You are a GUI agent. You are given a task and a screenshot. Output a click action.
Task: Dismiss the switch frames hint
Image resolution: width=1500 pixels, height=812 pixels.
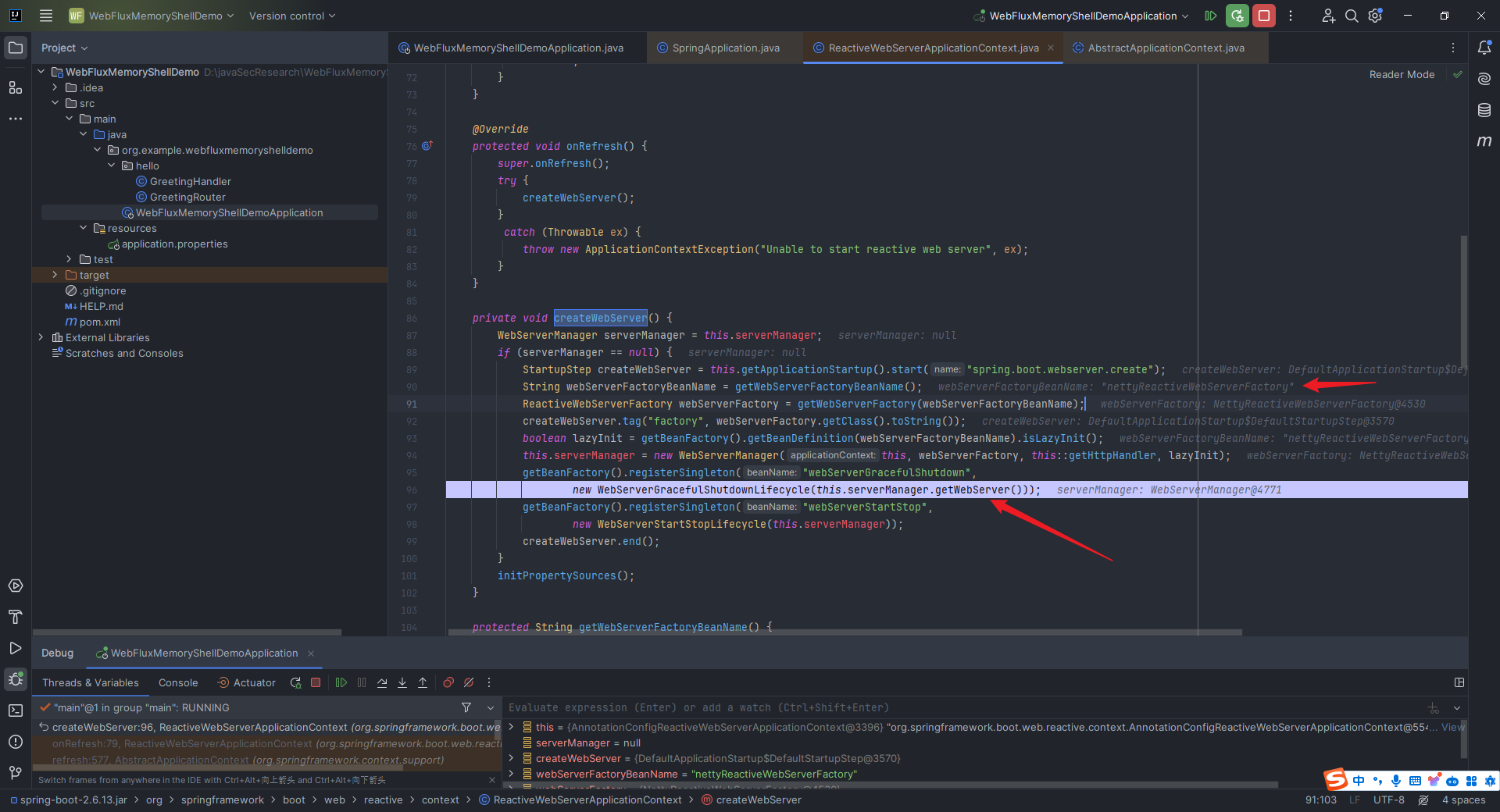click(x=491, y=780)
